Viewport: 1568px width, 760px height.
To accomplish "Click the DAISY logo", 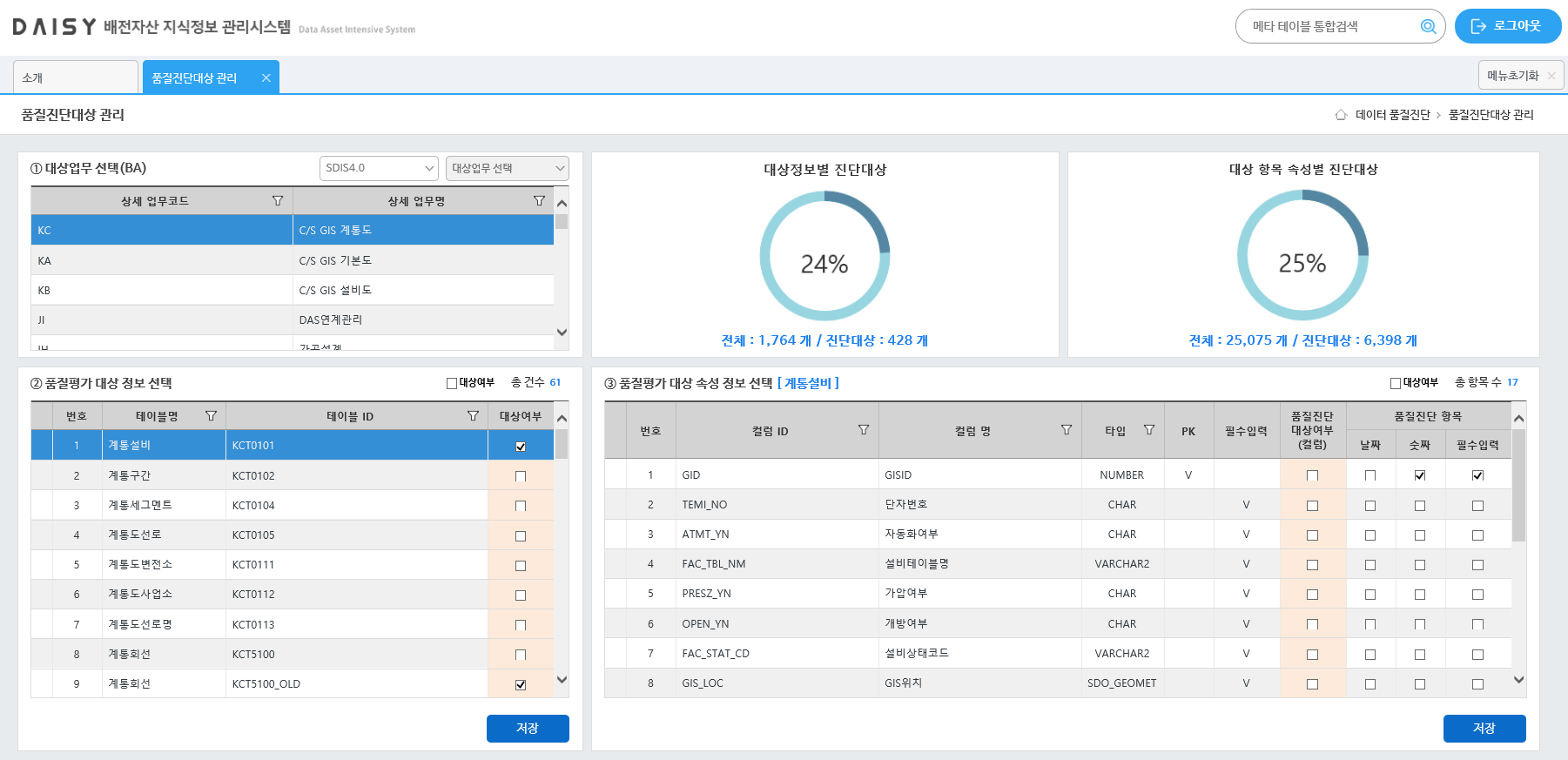I will pyautogui.click(x=54, y=27).
